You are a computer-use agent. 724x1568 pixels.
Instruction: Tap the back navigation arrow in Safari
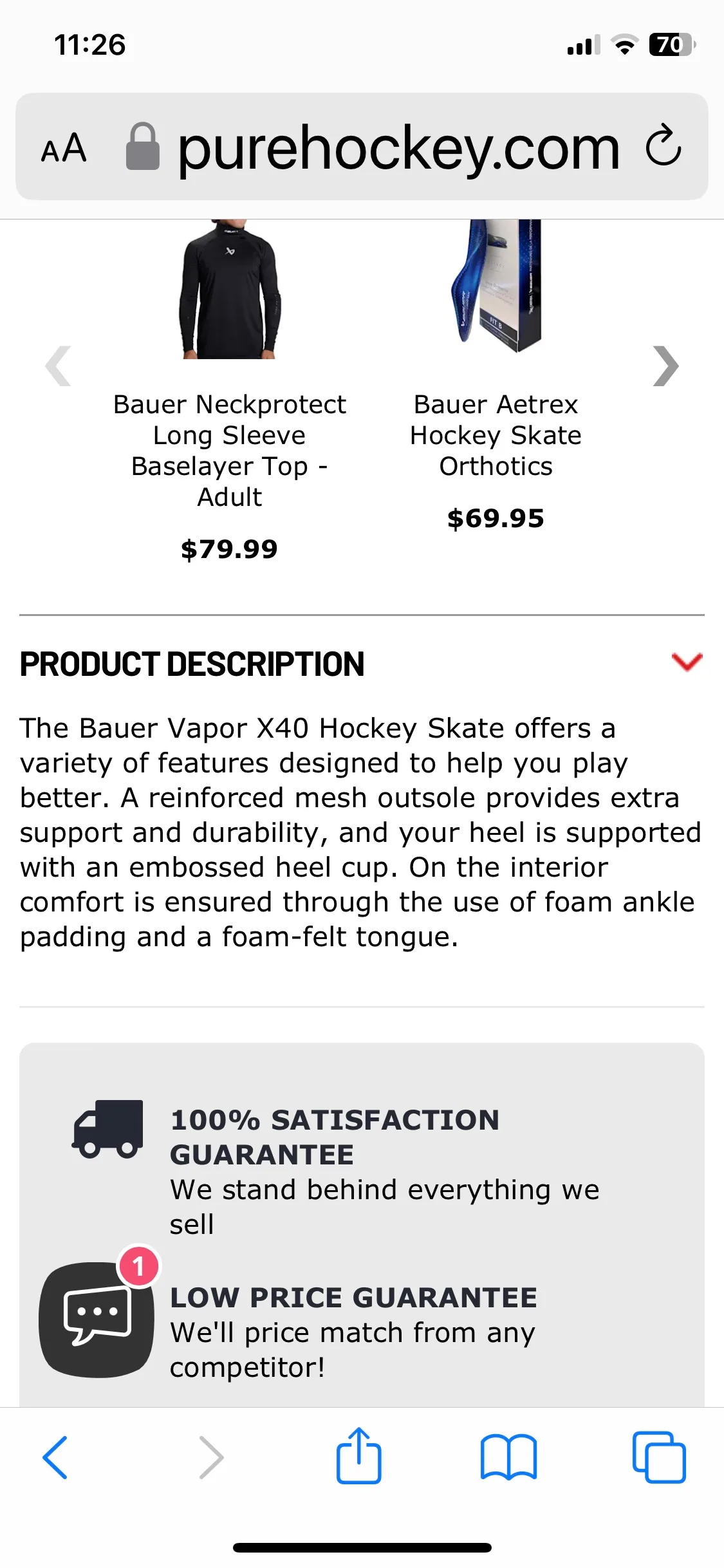click(55, 1456)
